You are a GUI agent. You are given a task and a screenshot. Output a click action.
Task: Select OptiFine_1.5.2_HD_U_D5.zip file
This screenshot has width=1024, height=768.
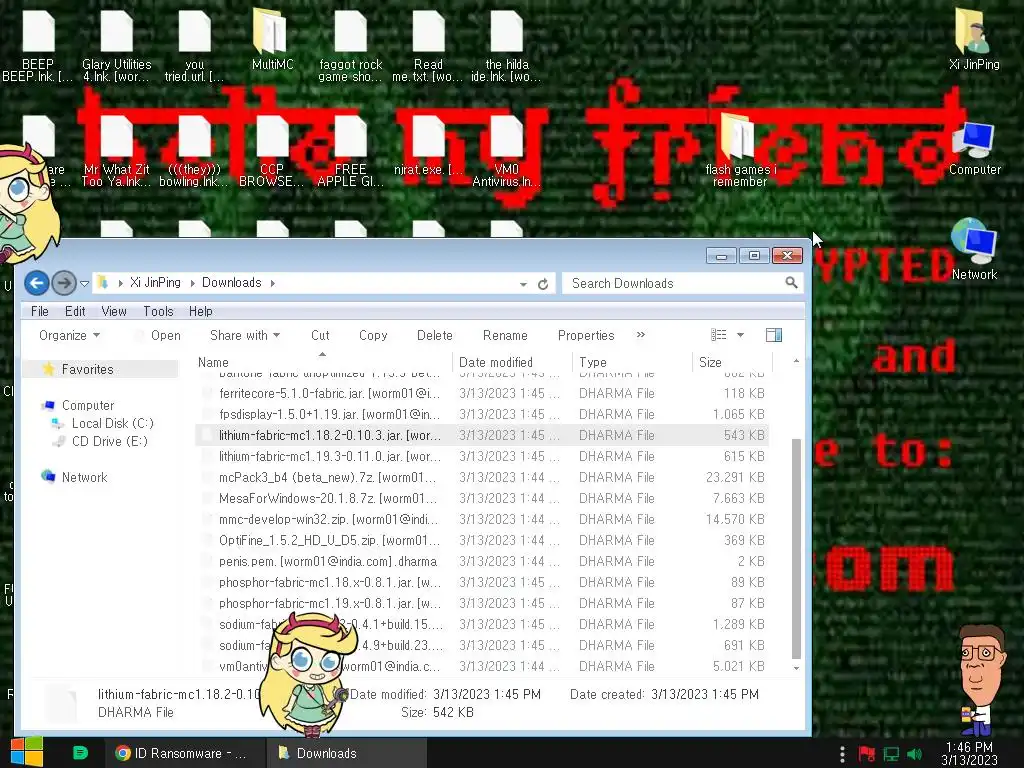point(482,540)
